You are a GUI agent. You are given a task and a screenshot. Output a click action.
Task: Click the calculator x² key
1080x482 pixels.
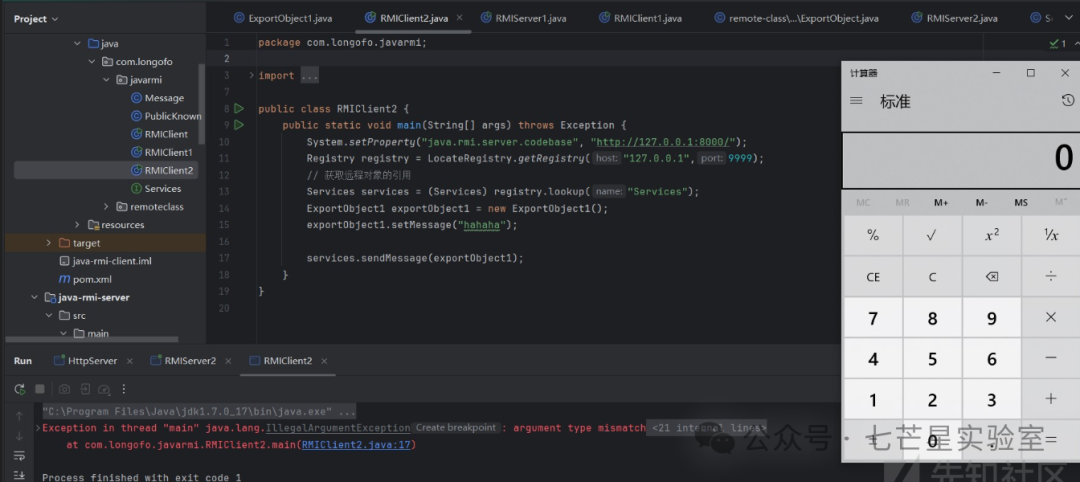pyautogui.click(x=992, y=235)
